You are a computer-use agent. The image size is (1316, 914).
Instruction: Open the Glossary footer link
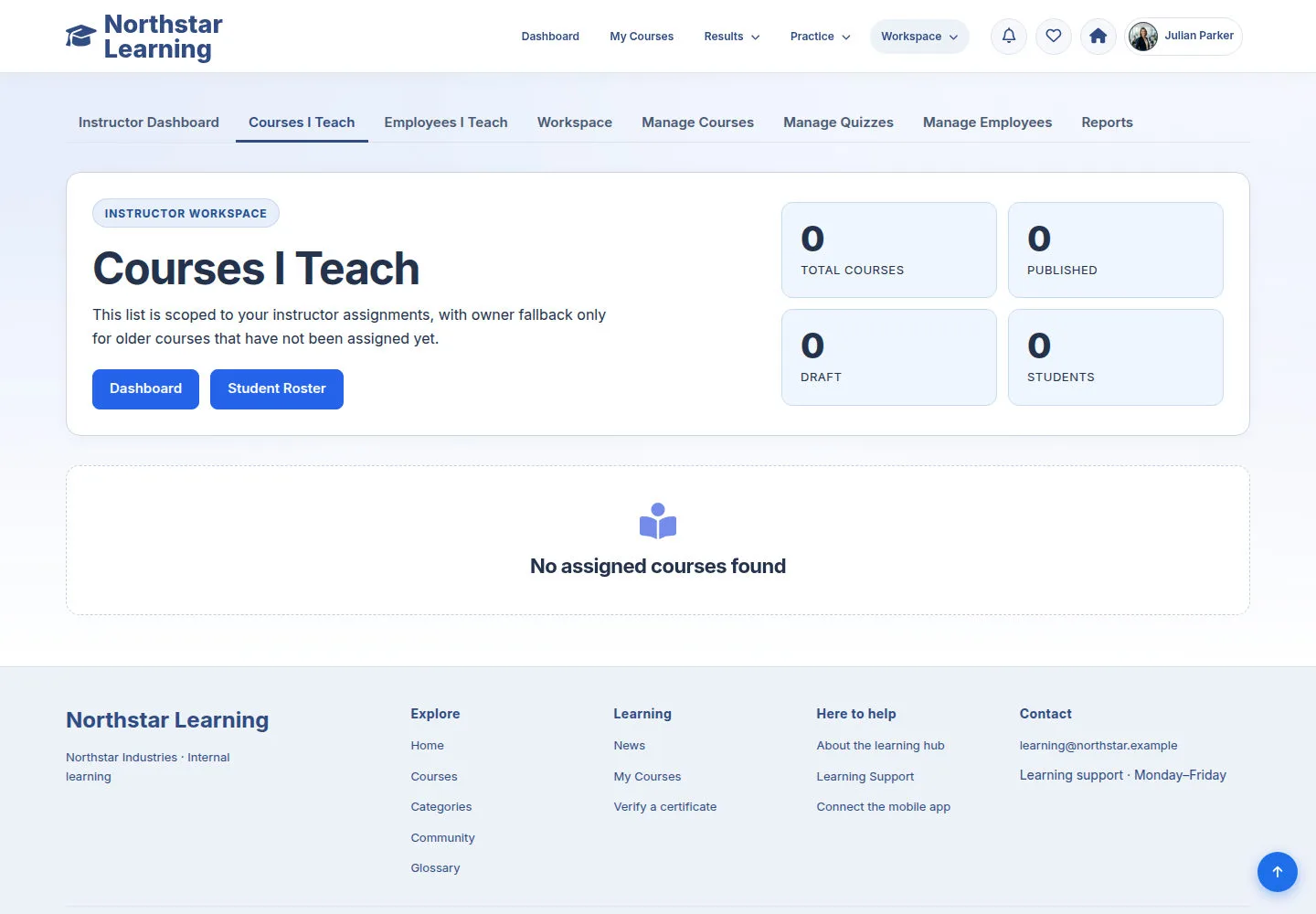(435, 868)
